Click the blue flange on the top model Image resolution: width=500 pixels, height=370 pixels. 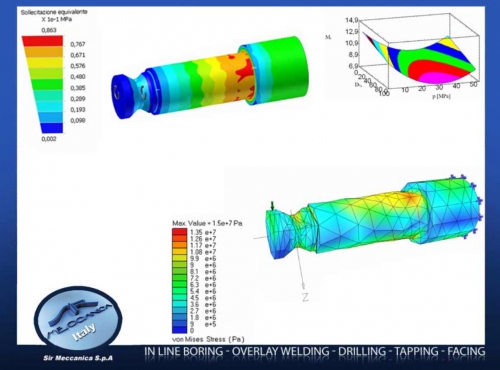(x=122, y=95)
